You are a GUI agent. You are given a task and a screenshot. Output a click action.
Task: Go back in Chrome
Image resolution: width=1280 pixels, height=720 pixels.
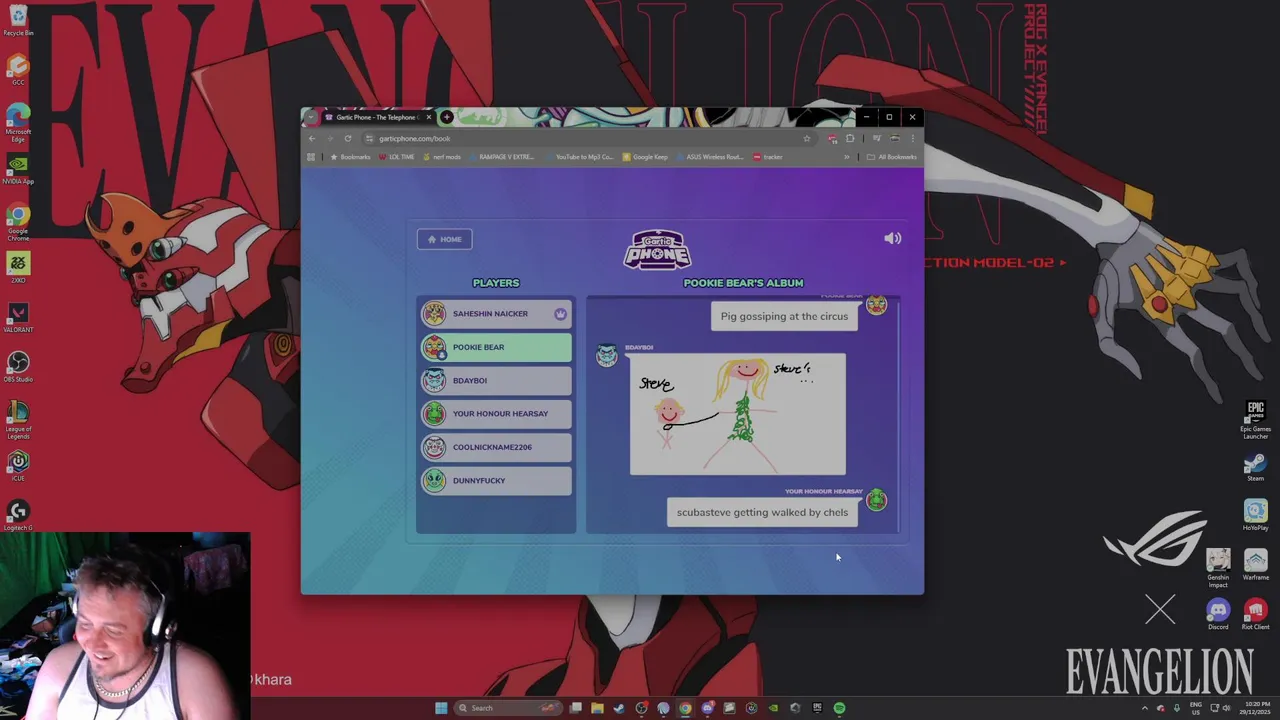312,139
